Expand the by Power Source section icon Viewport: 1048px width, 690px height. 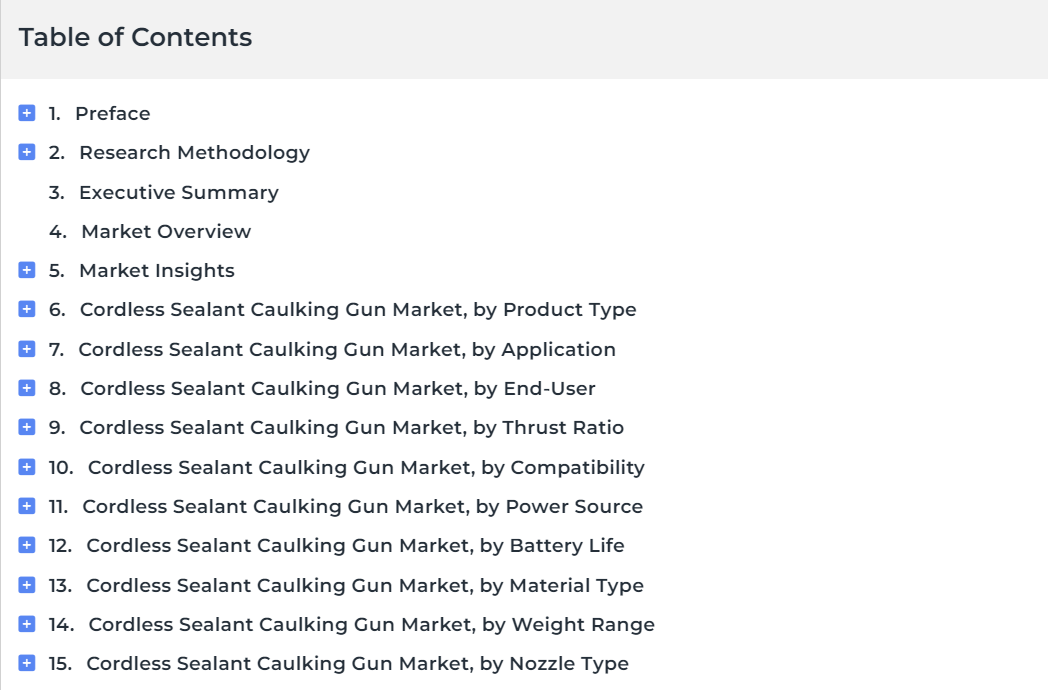(27, 506)
